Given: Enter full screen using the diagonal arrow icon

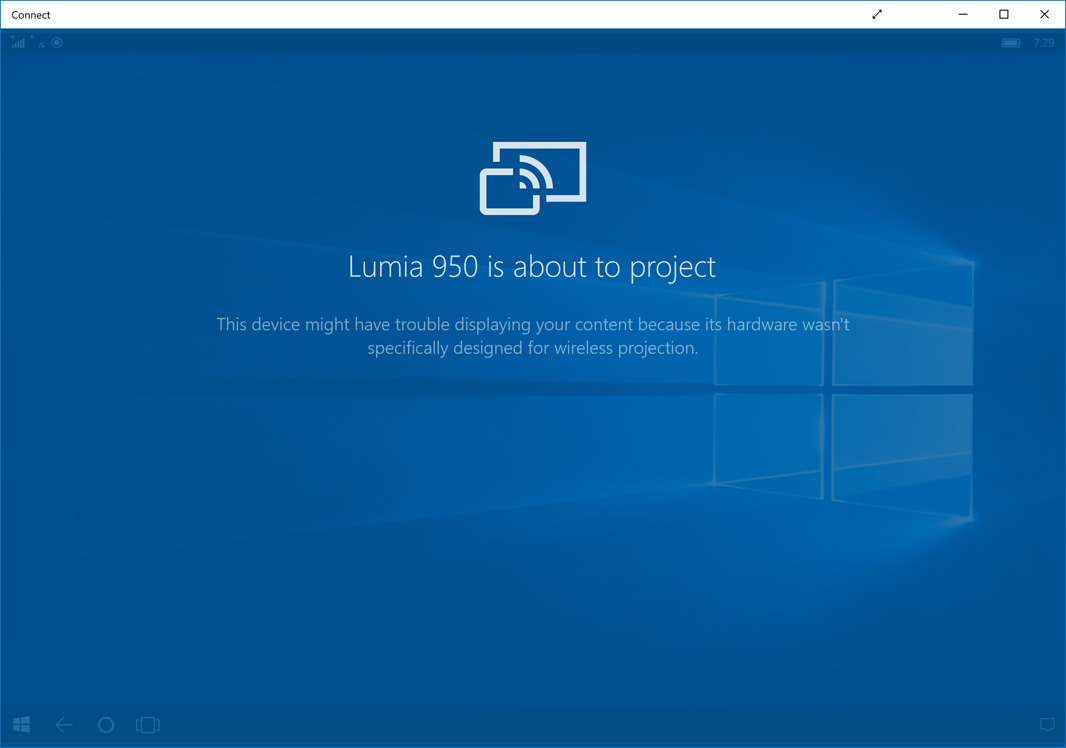Looking at the screenshot, I should click(x=876, y=14).
